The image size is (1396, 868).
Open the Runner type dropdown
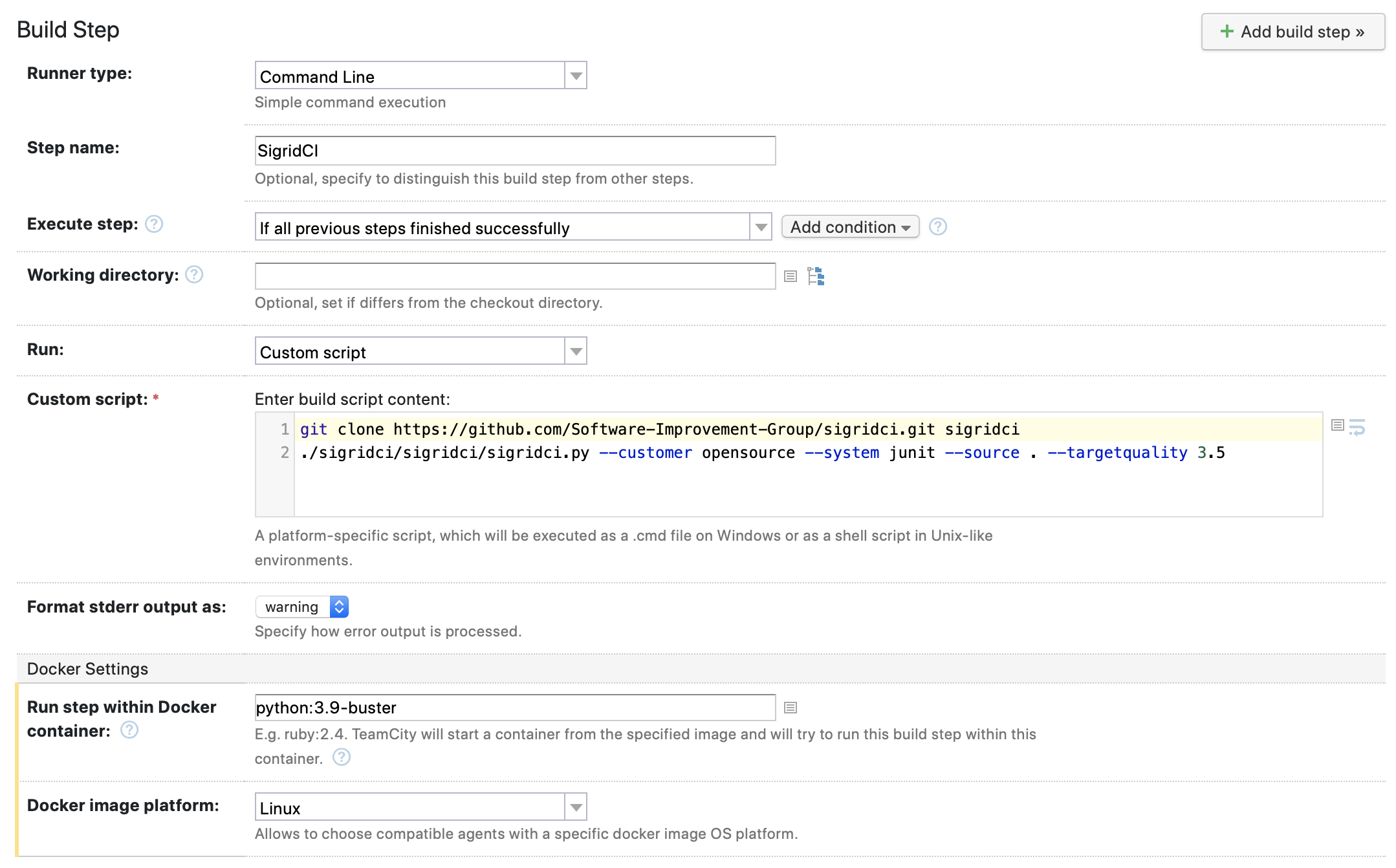420,76
